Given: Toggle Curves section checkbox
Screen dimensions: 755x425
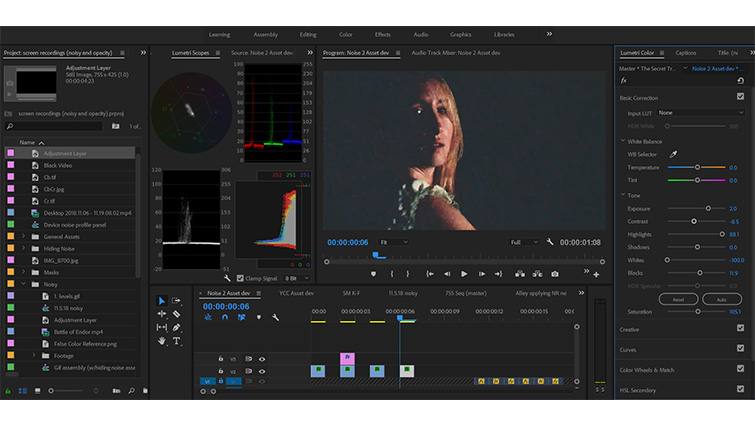Looking at the screenshot, I should [741, 348].
